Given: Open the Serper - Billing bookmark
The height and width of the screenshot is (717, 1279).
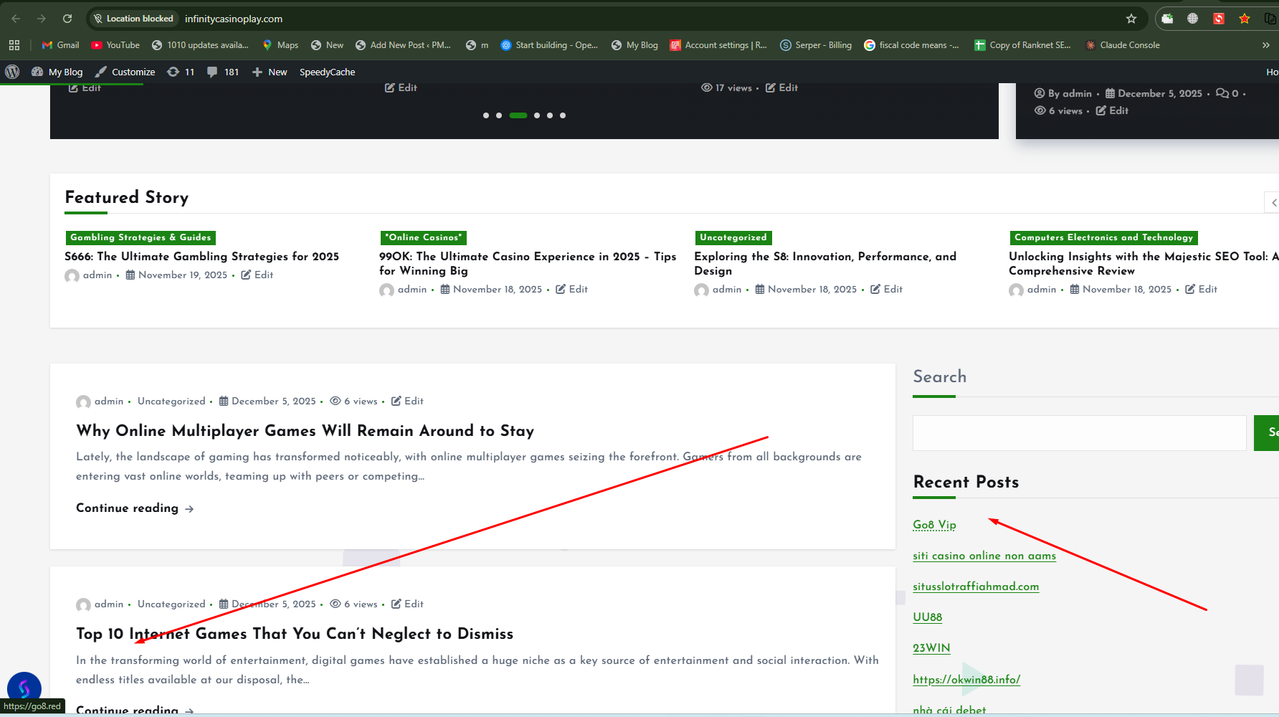Looking at the screenshot, I should [816, 45].
